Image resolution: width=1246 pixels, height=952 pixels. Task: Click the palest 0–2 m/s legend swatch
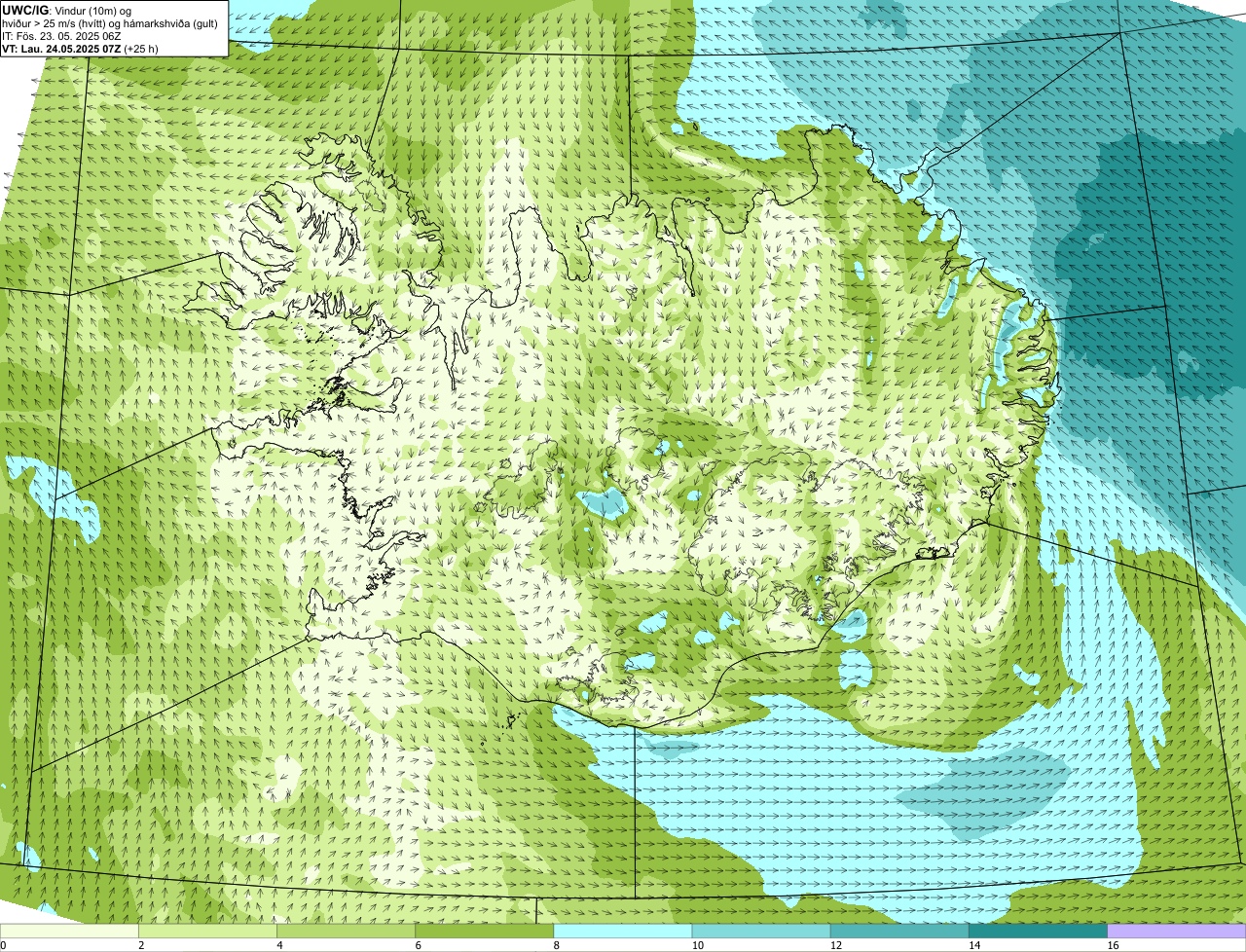pyautogui.click(x=70, y=932)
